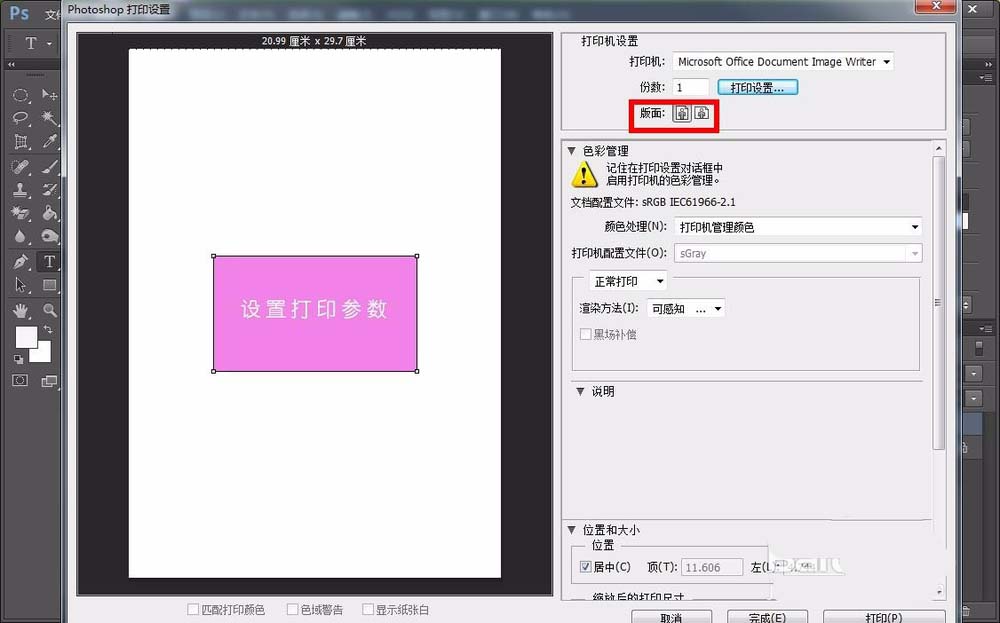Click the pink 设置打印参数 preview image
This screenshot has width=1000, height=623.
[315, 314]
